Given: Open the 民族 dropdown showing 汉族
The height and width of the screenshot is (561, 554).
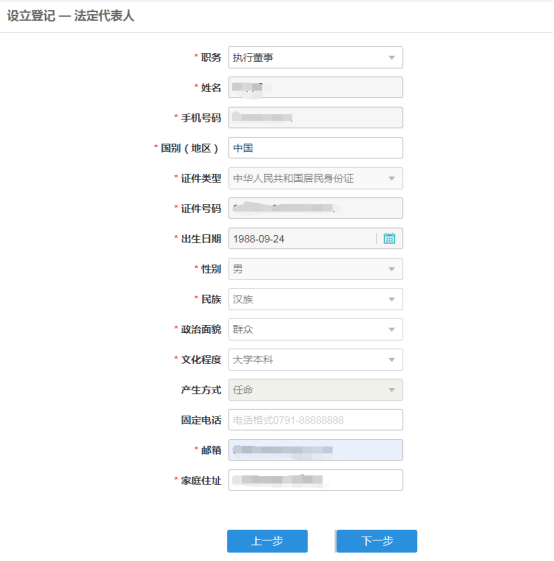Looking at the screenshot, I should [x=315, y=299].
